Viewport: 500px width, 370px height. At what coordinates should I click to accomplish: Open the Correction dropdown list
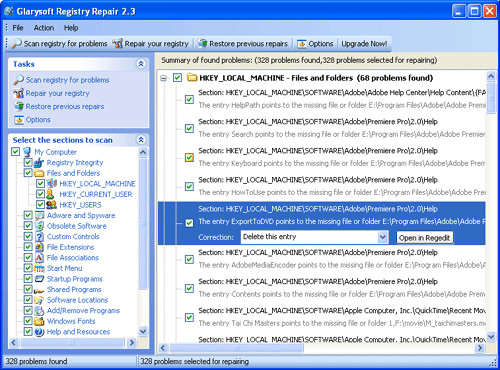[x=383, y=237]
